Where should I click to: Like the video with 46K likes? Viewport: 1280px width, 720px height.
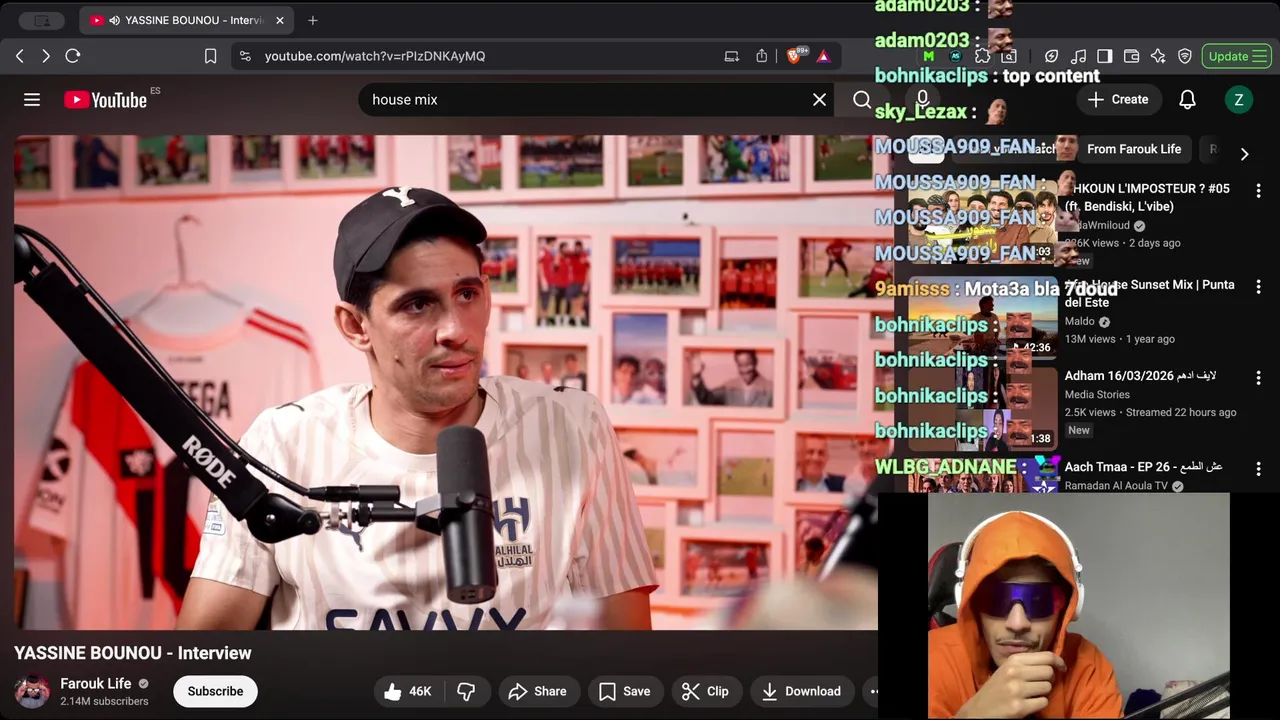tap(407, 691)
